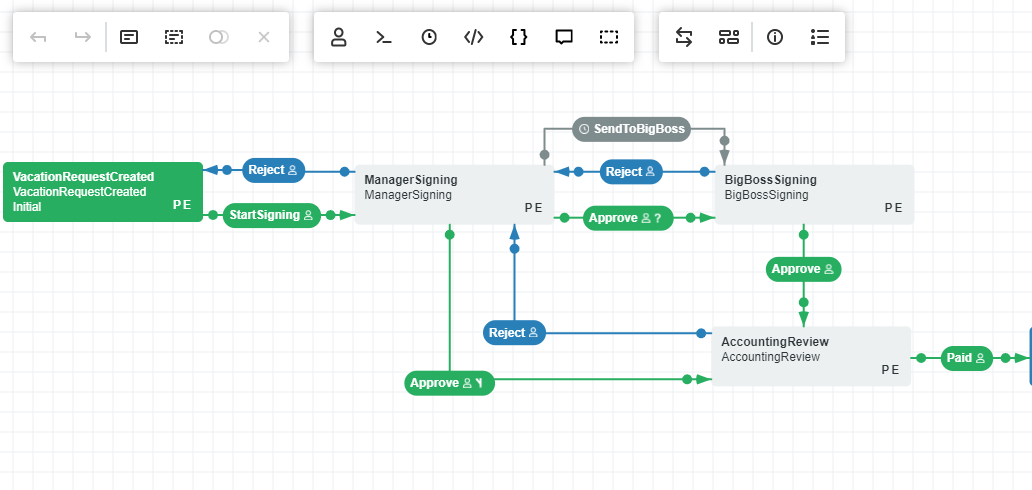Open the Commands terminal prompt icon

pyautogui.click(x=384, y=37)
